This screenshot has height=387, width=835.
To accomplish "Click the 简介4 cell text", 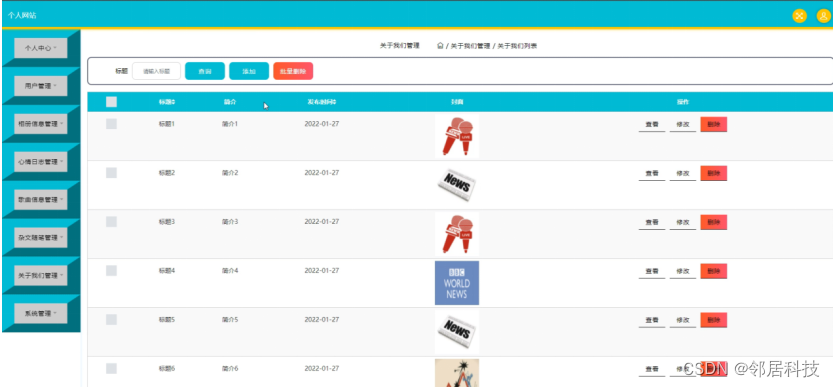I will point(230,271).
